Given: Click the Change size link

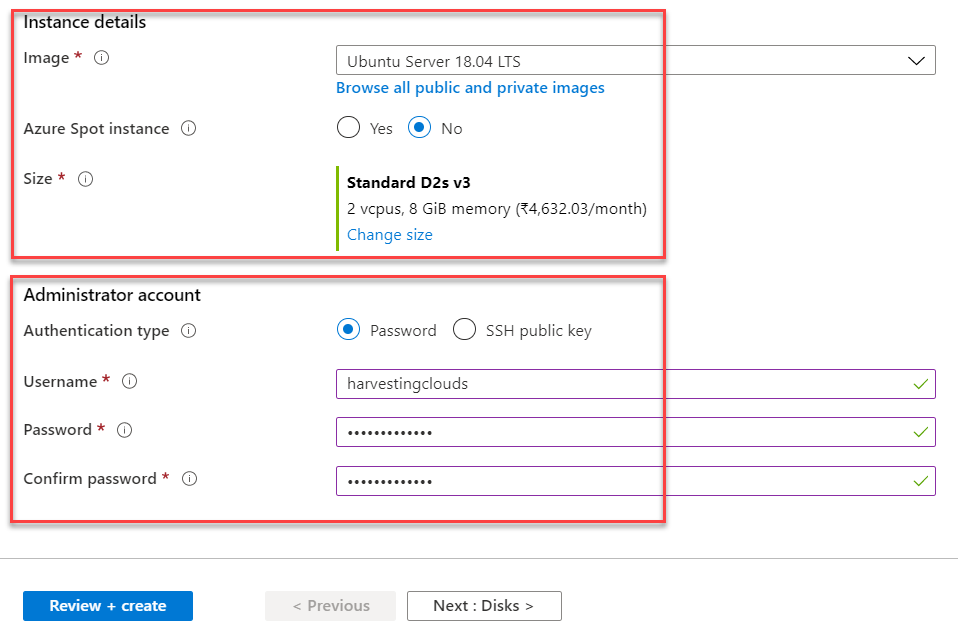Looking at the screenshot, I should (390, 235).
